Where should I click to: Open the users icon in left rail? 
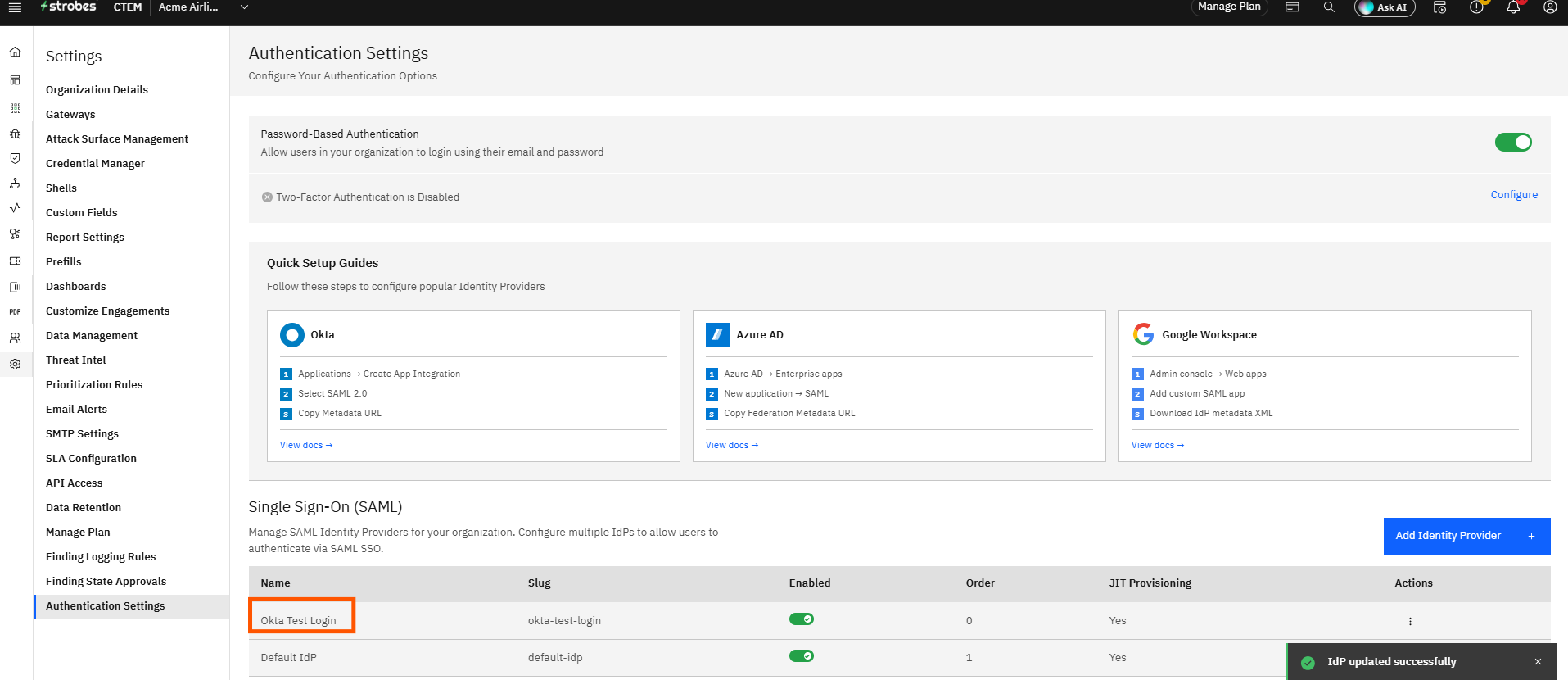15,338
